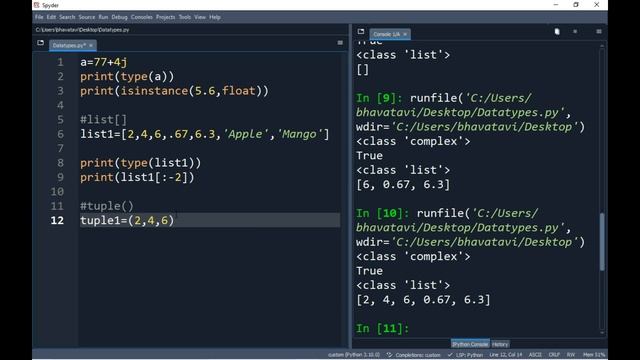Open the Help menu
640x360 pixels.
tap(215, 17)
